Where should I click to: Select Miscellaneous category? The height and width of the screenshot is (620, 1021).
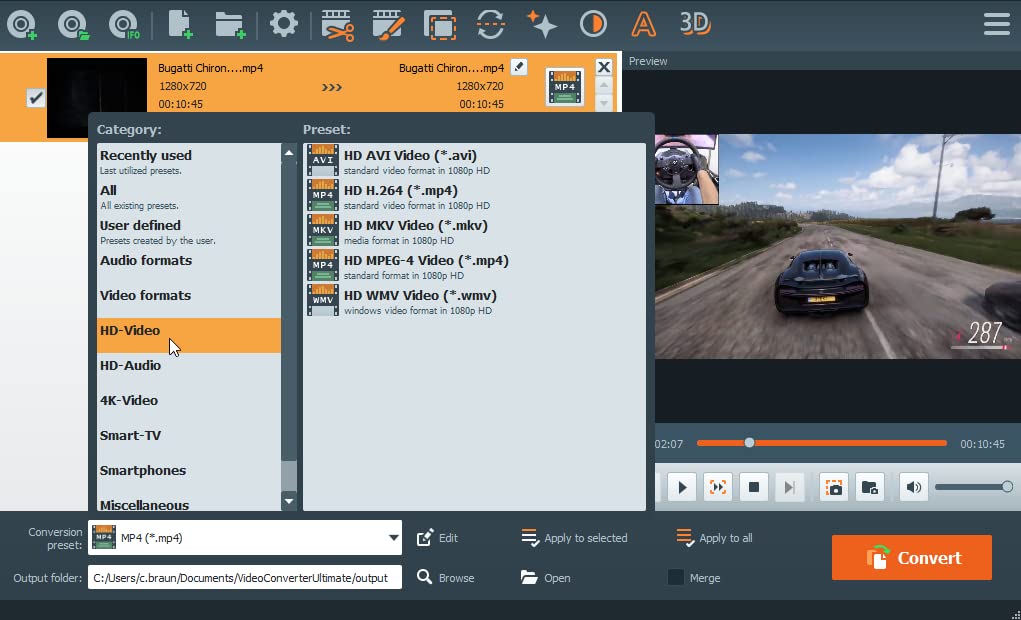[x=189, y=503]
